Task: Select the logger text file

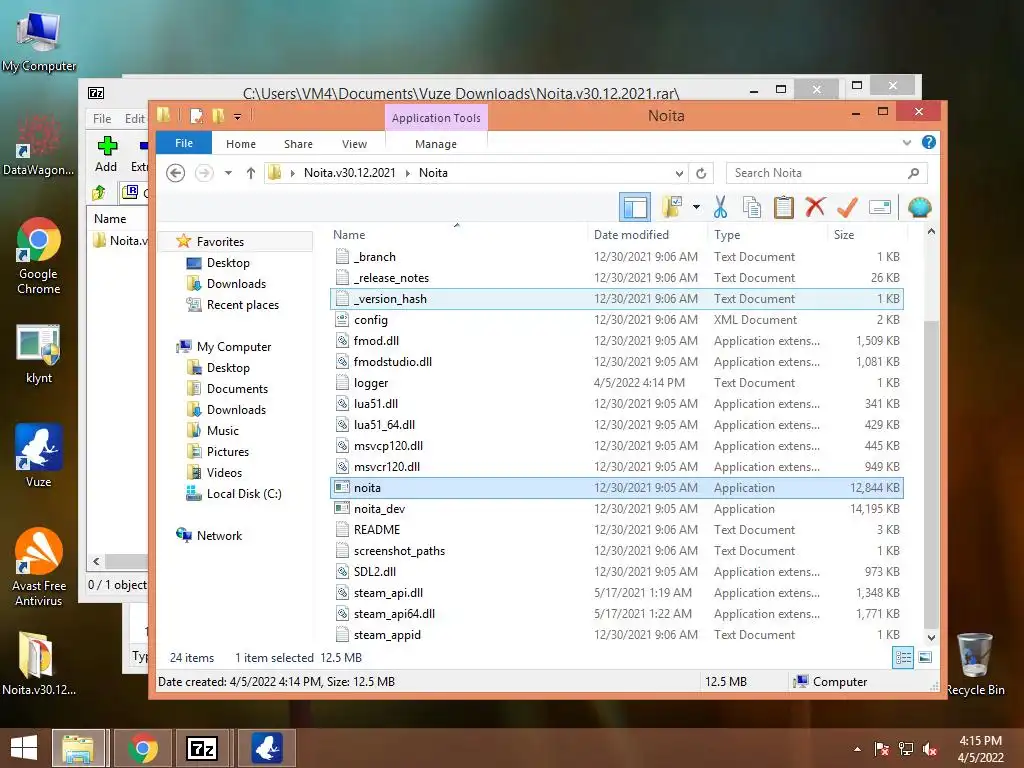Action: 616,383
